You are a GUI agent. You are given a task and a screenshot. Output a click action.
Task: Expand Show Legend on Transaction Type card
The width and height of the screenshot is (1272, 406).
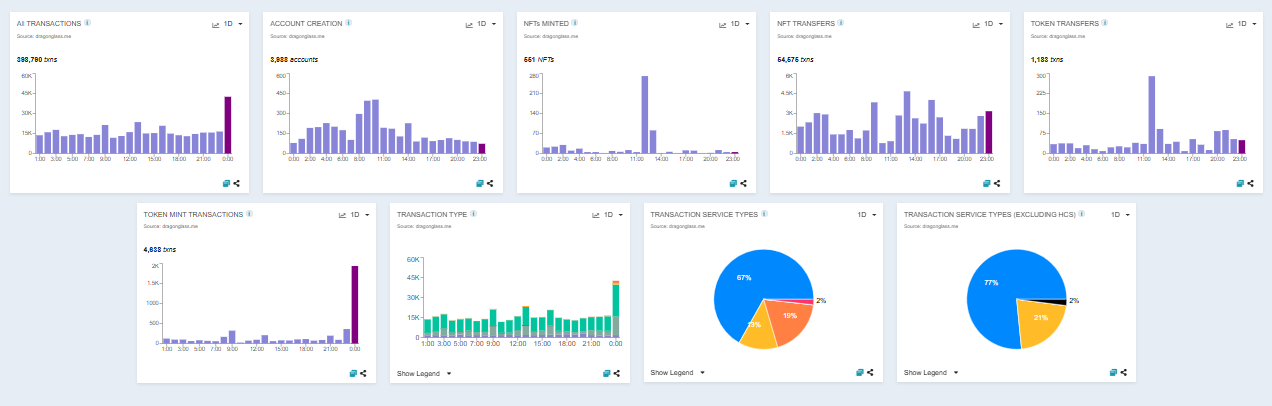[424, 373]
